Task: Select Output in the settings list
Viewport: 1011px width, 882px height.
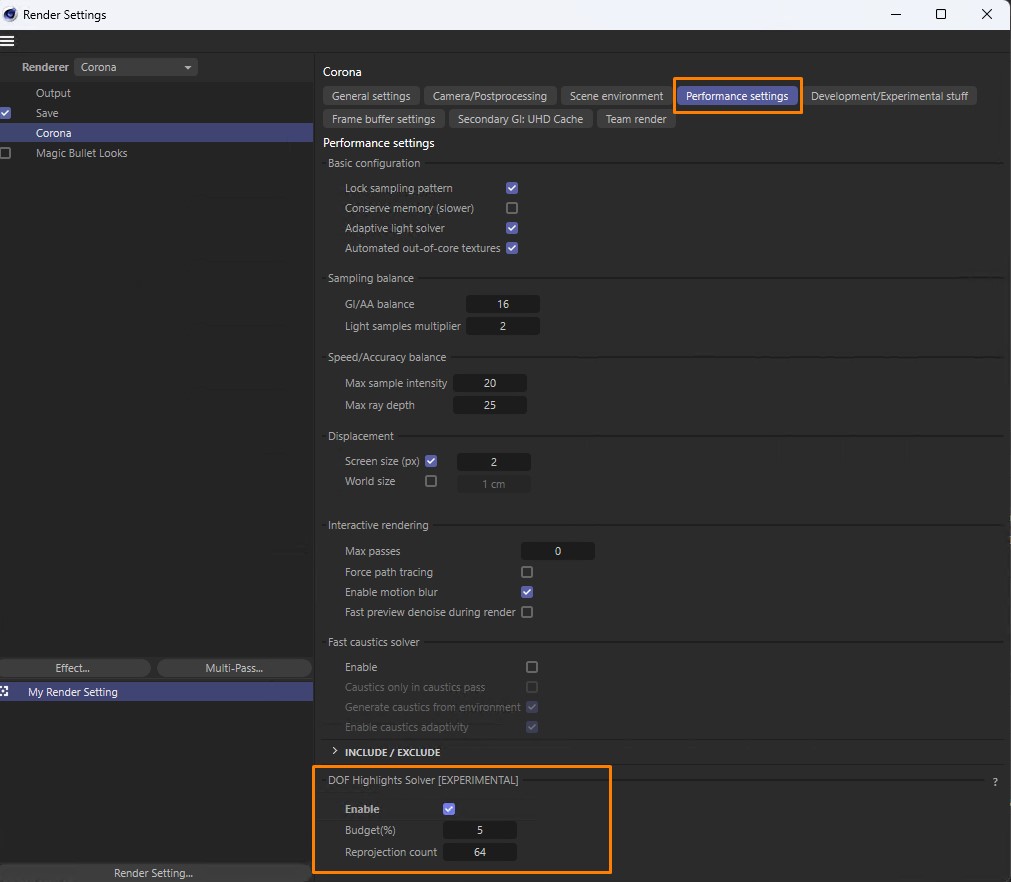Action: point(53,93)
